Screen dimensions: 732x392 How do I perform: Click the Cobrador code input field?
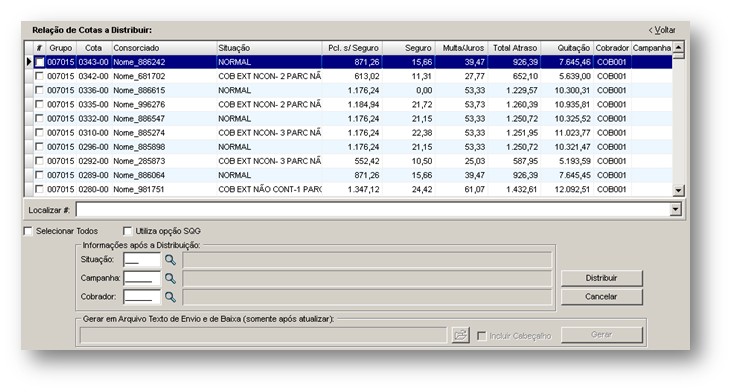[x=142, y=297]
